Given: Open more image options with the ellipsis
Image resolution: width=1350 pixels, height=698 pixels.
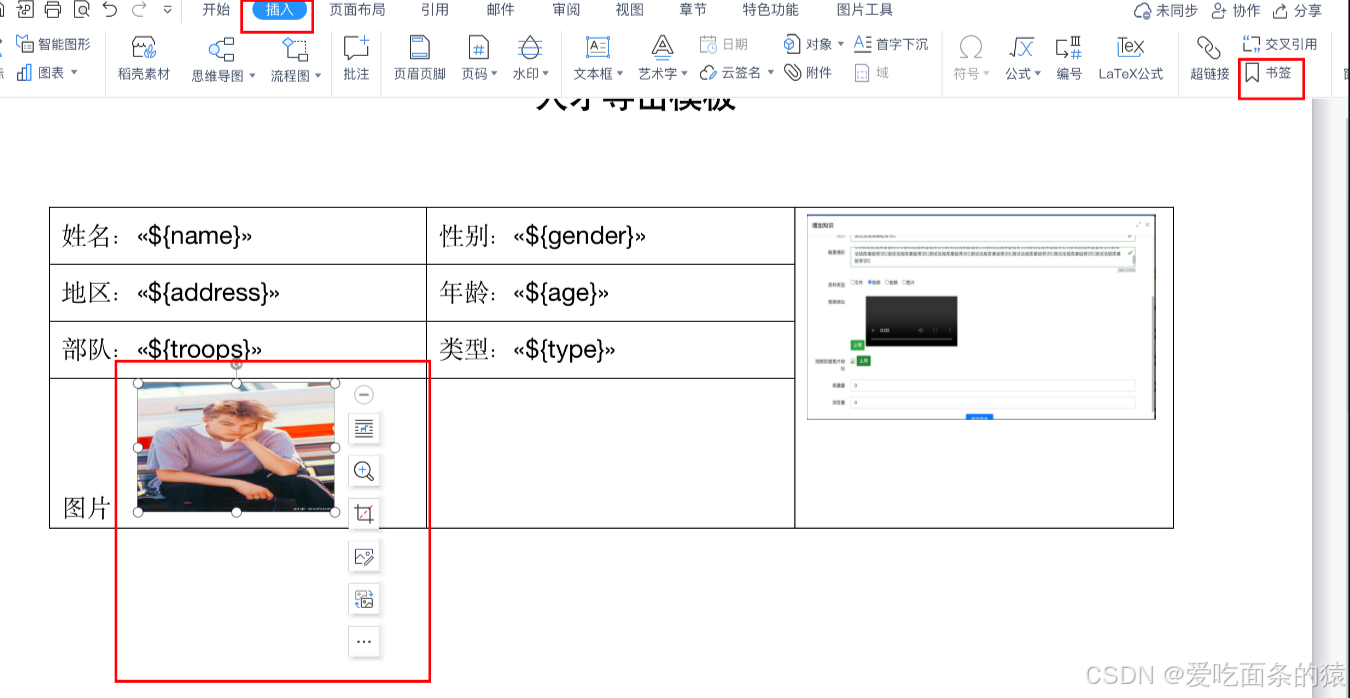Looking at the screenshot, I should (x=364, y=641).
